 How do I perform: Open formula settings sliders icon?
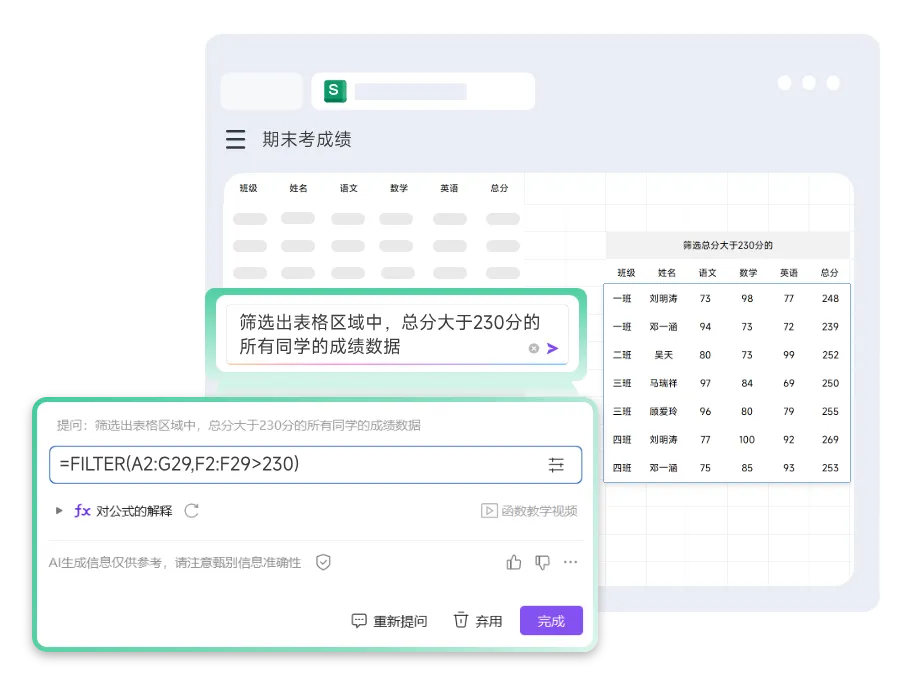556,465
